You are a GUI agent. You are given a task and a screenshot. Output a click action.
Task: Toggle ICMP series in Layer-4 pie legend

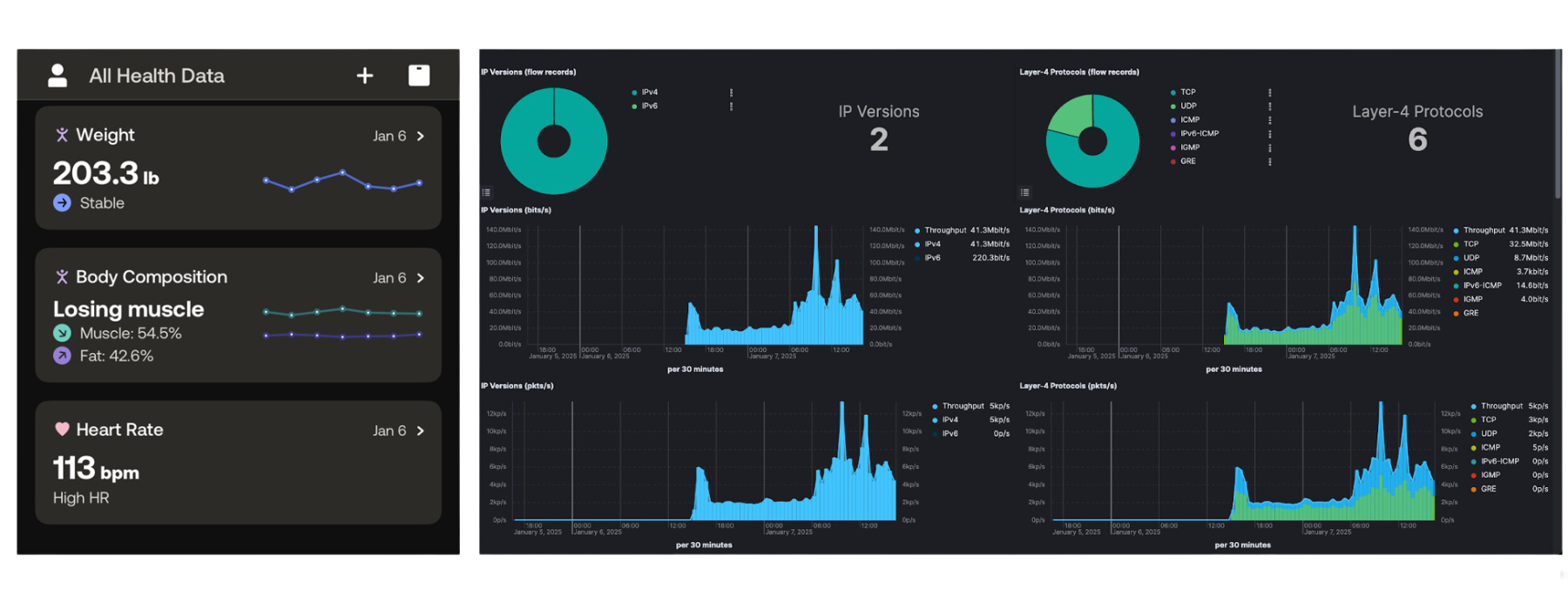(x=1186, y=120)
